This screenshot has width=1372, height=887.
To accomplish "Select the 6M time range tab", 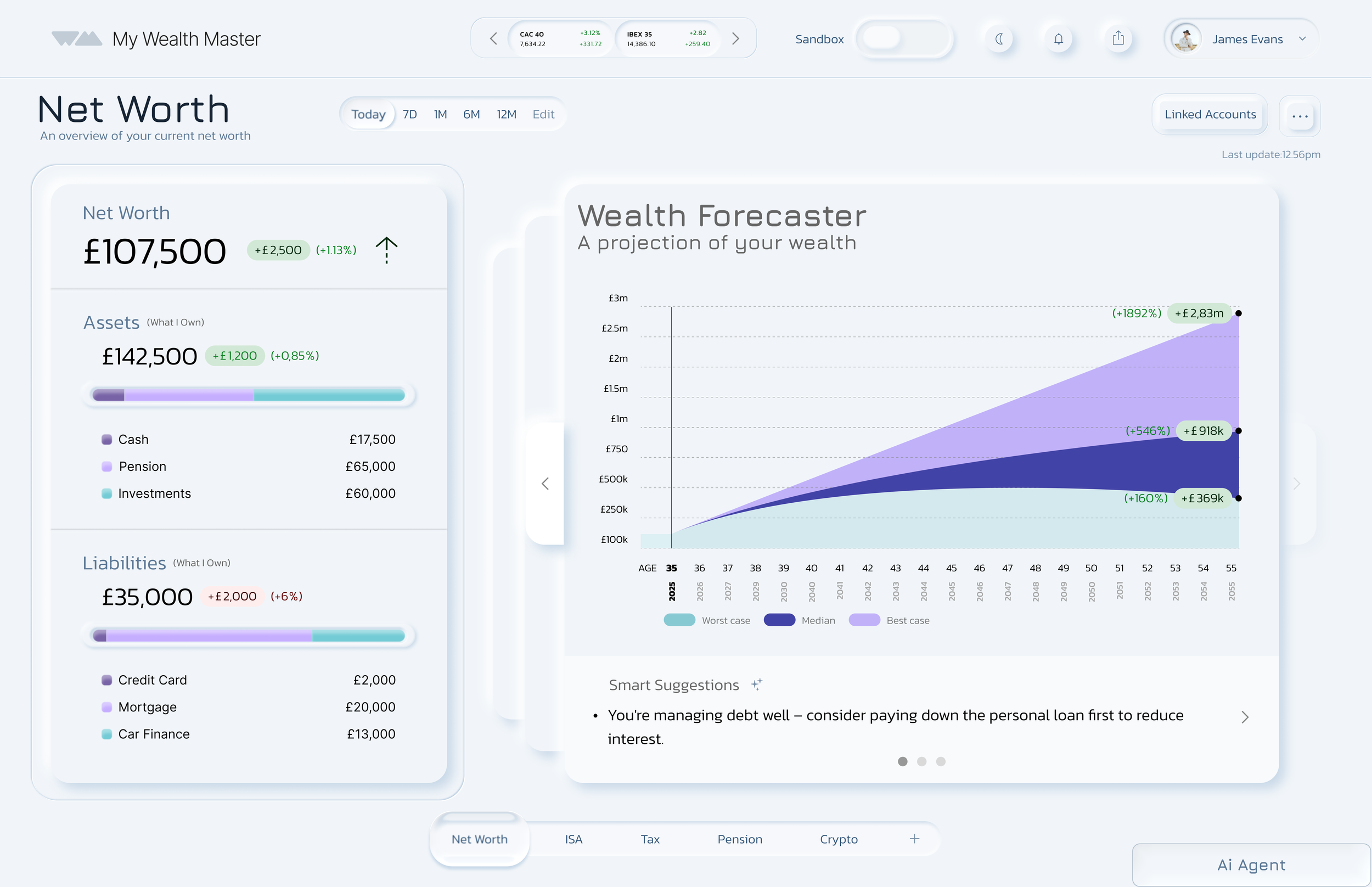I will click(x=471, y=114).
